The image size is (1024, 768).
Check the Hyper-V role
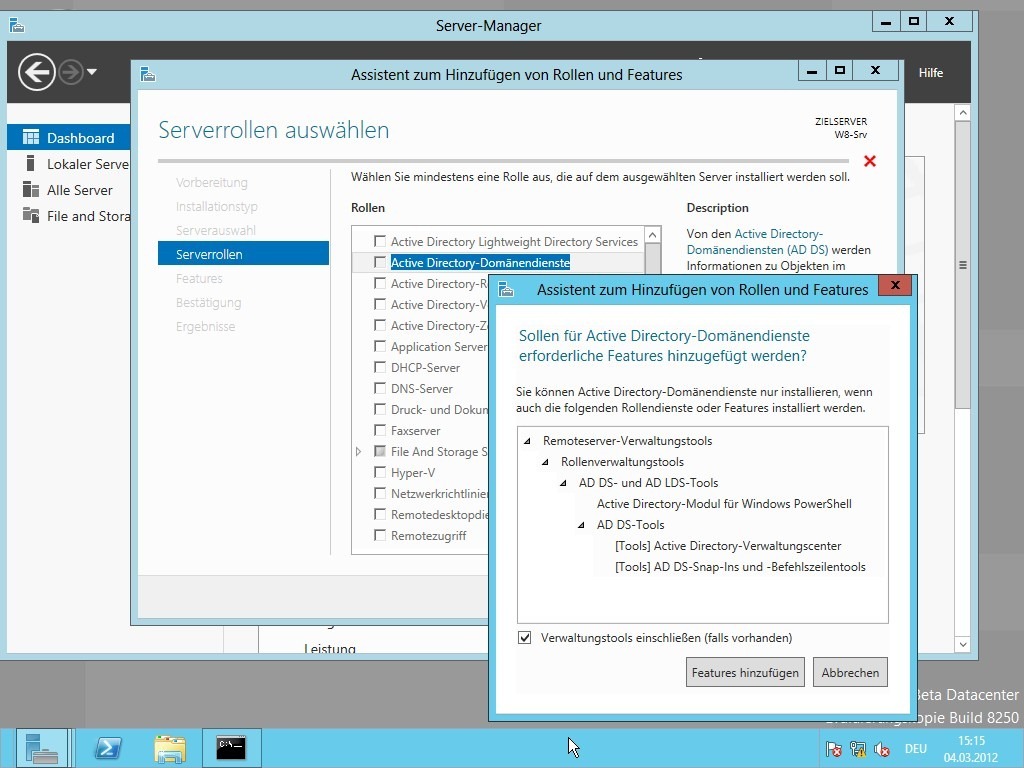(379, 472)
